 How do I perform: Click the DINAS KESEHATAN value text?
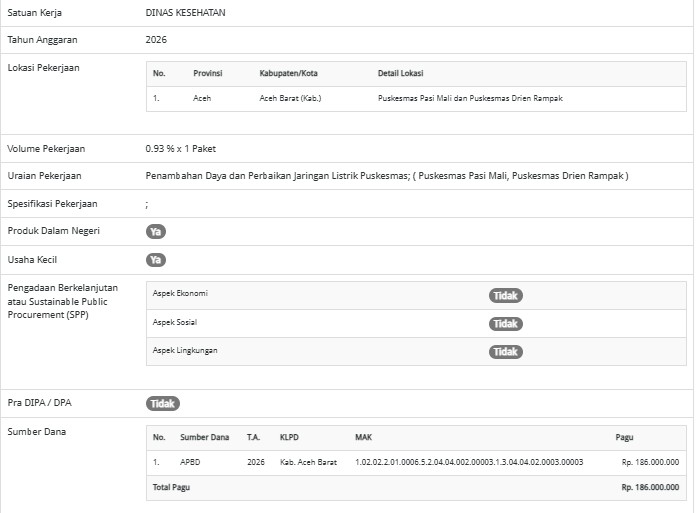pos(185,13)
